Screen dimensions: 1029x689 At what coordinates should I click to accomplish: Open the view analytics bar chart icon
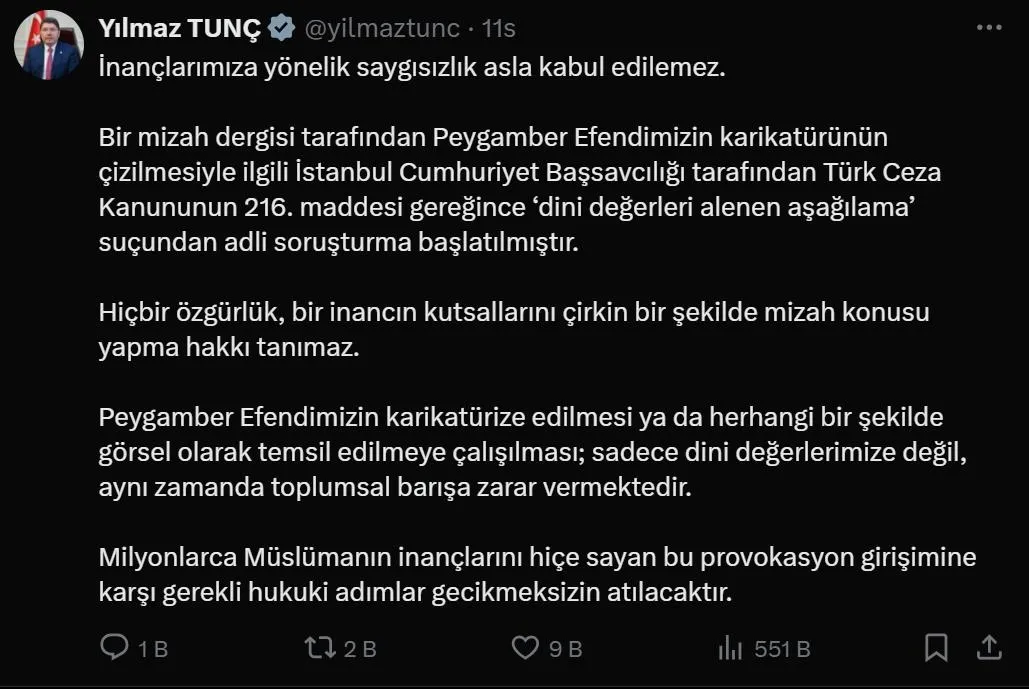point(730,648)
